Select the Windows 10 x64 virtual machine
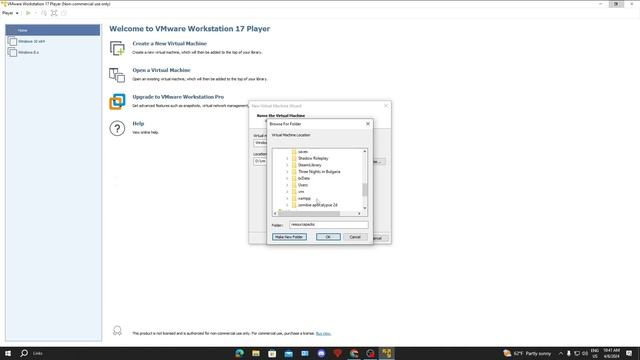This screenshot has width=640, height=360. 53,41
